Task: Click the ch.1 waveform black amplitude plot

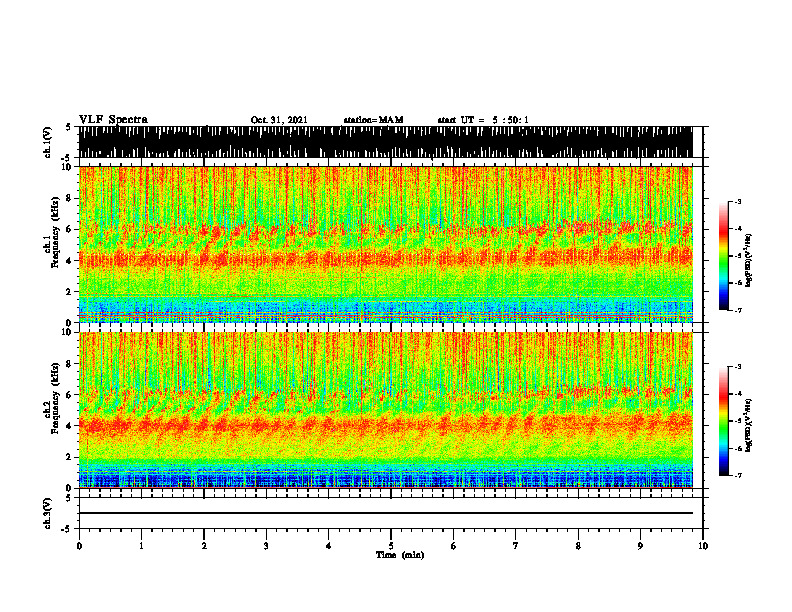Action: tap(385, 142)
